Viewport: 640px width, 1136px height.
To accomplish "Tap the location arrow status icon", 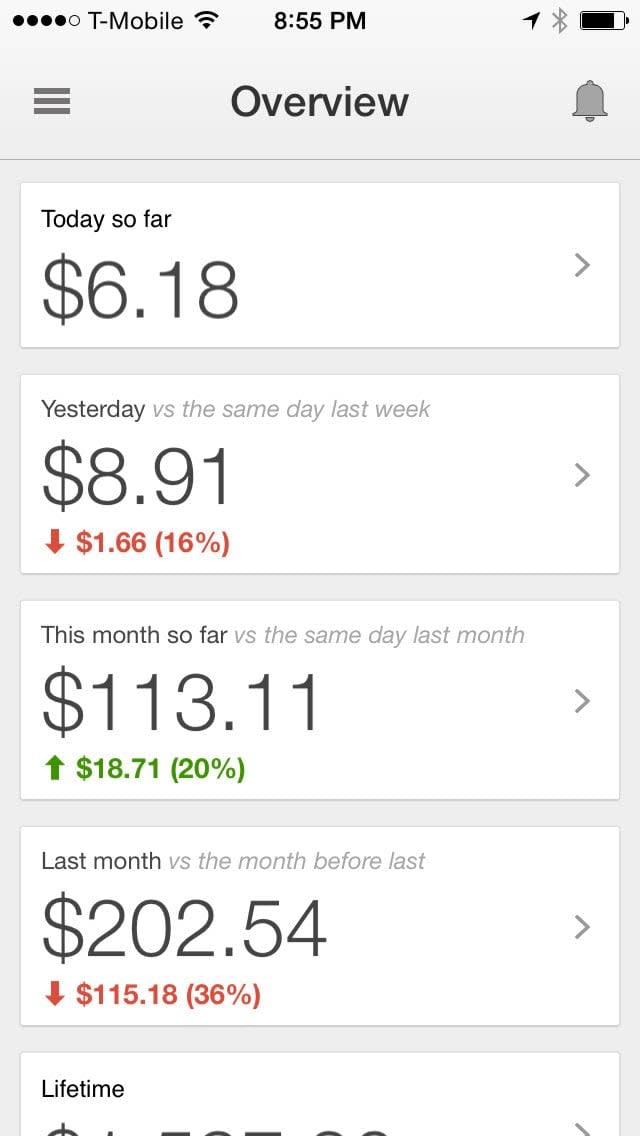I will coord(531,20).
